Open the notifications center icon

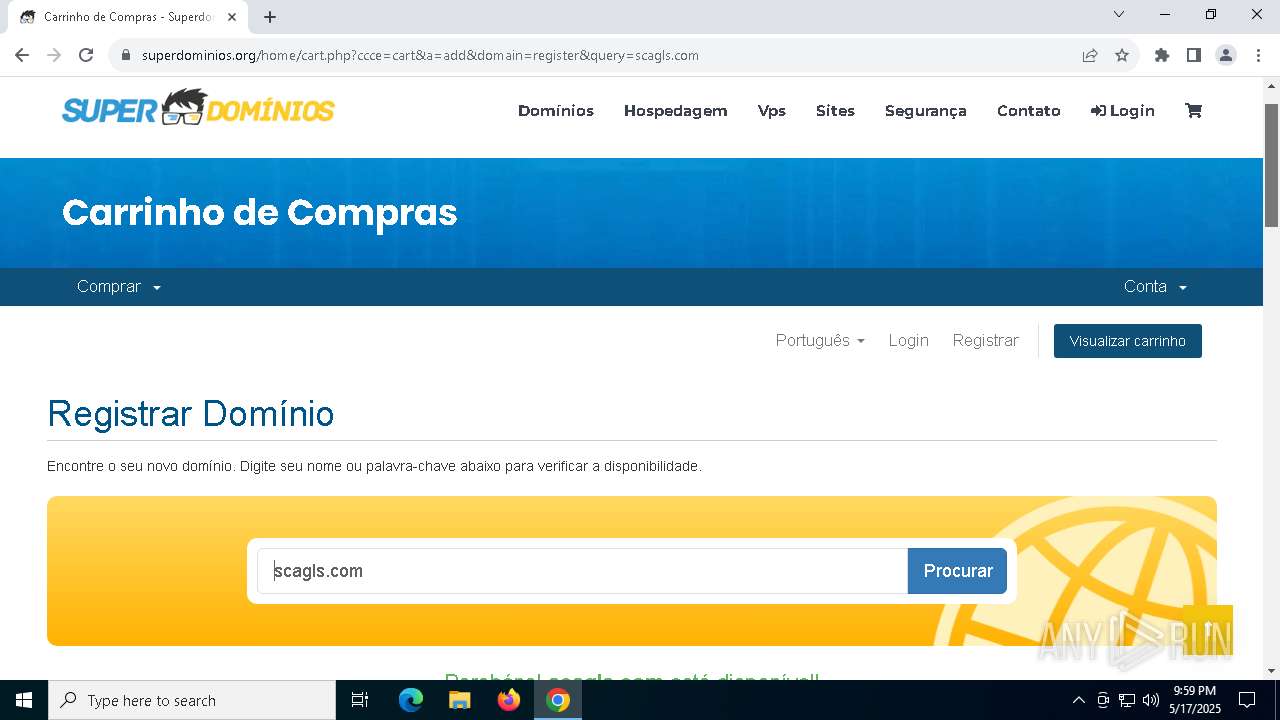point(1247,700)
